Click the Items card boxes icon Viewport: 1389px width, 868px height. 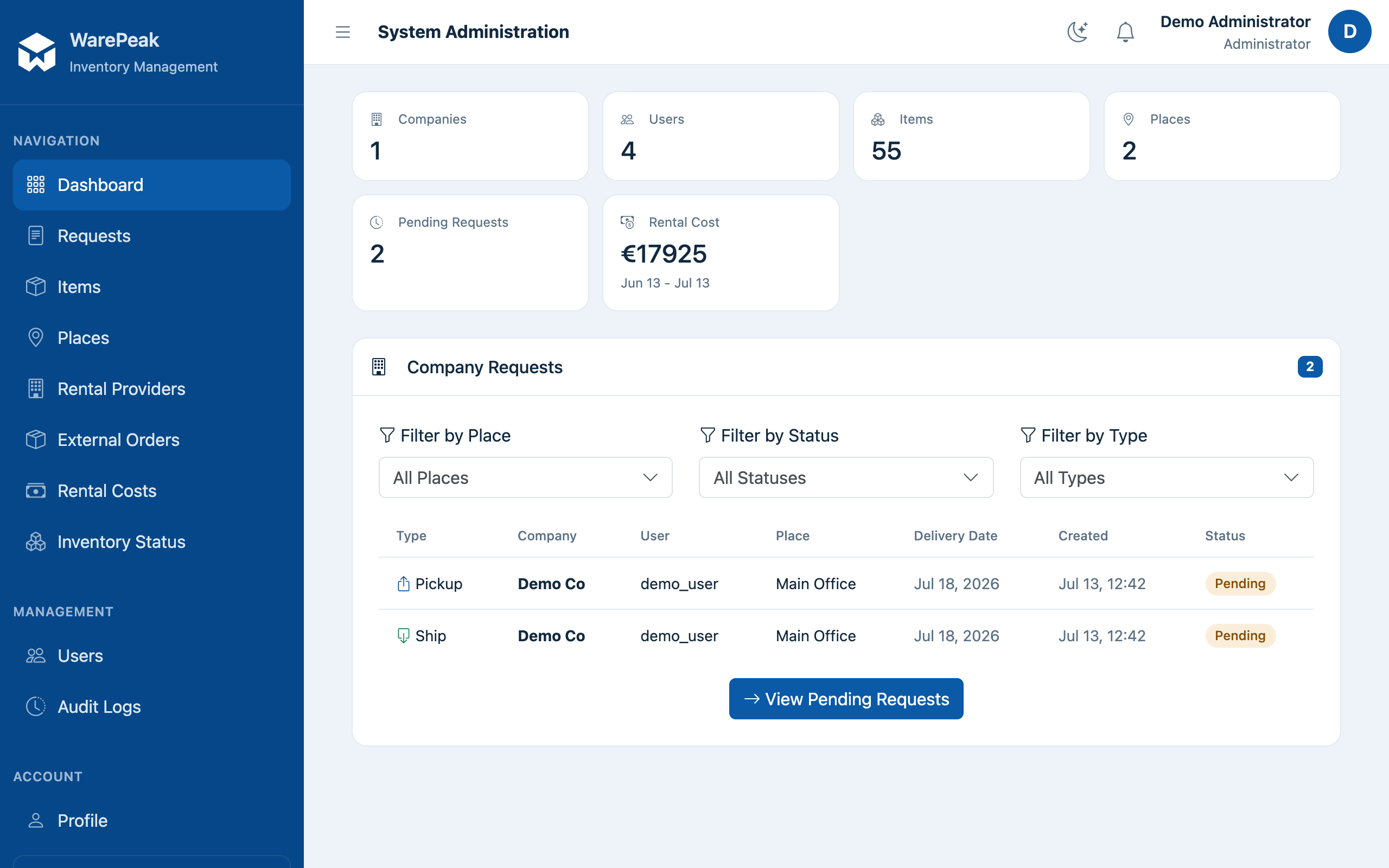pos(877,119)
